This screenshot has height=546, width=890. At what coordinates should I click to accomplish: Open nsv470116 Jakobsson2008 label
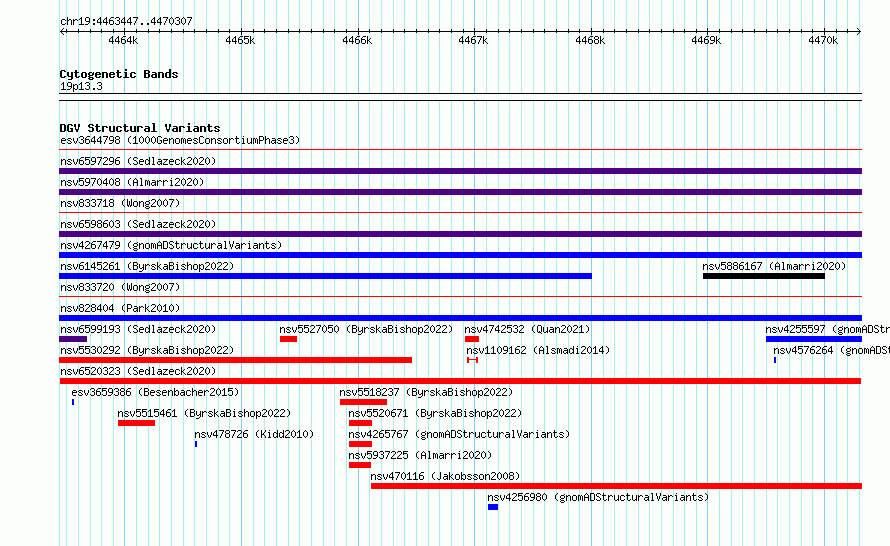[446, 476]
